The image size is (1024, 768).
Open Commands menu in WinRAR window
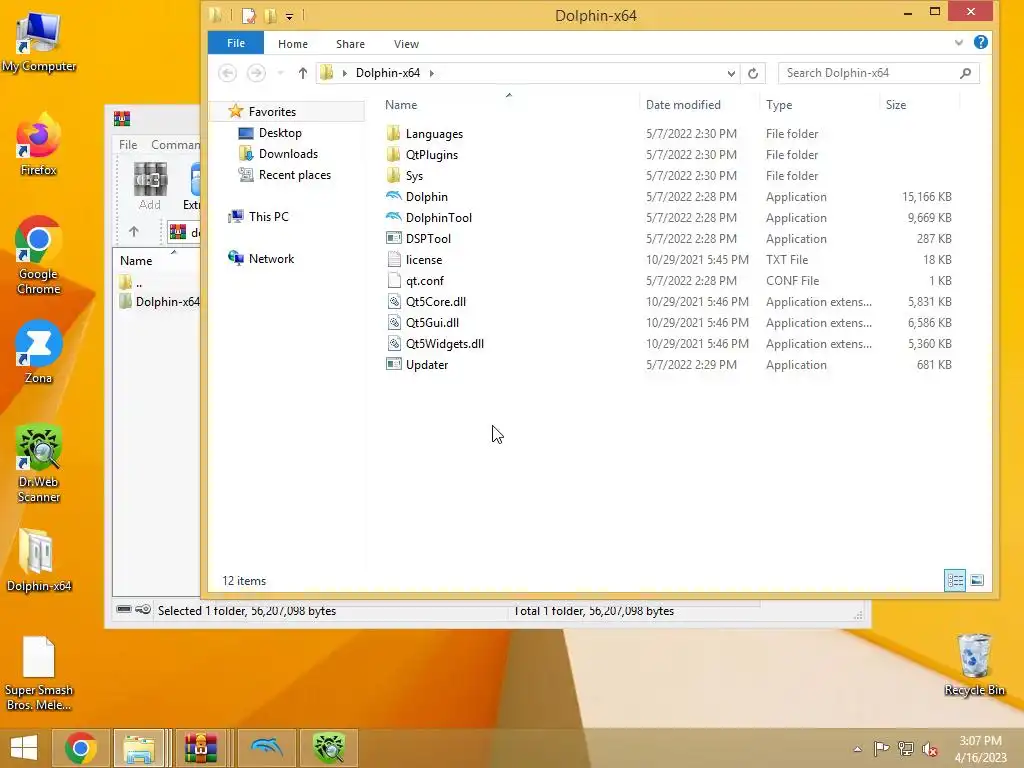tap(175, 144)
